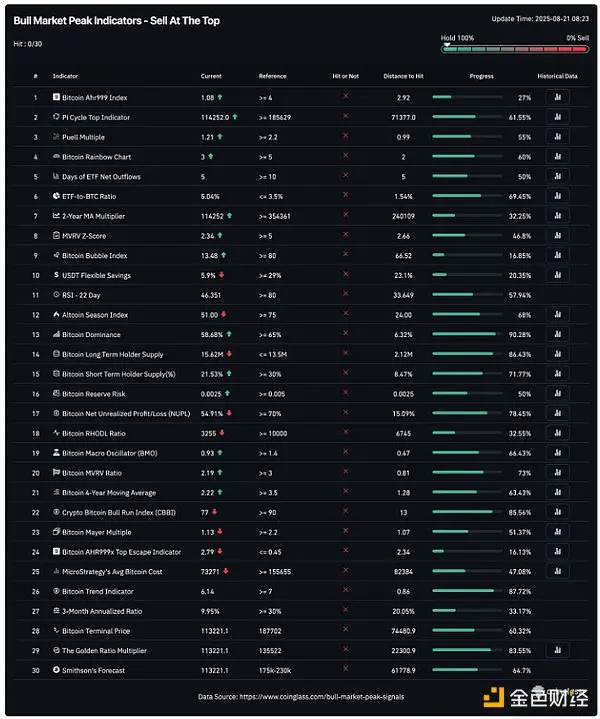Open historical data chart for Bitcoin Ahr999 Index

557,97
